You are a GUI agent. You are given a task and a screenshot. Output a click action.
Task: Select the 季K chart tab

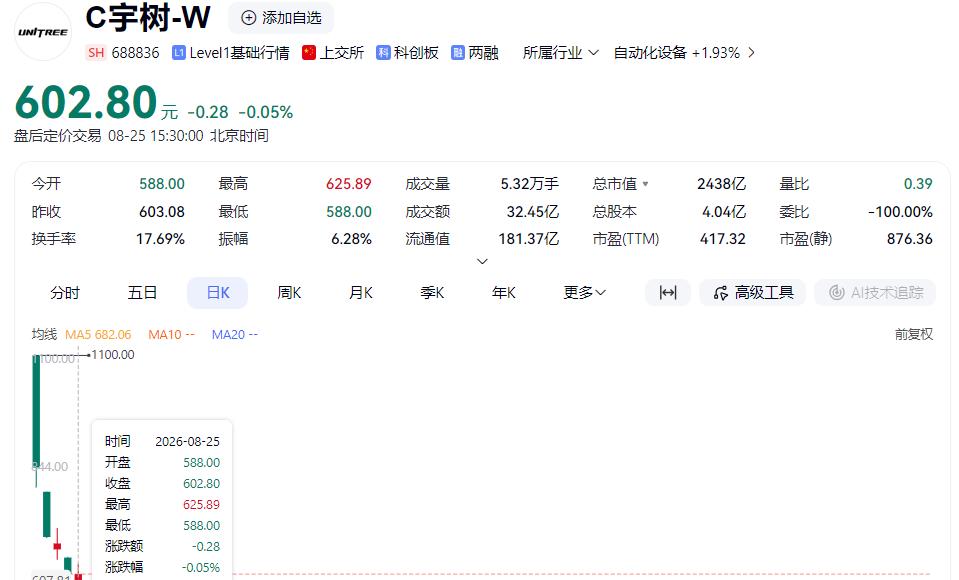pos(432,292)
